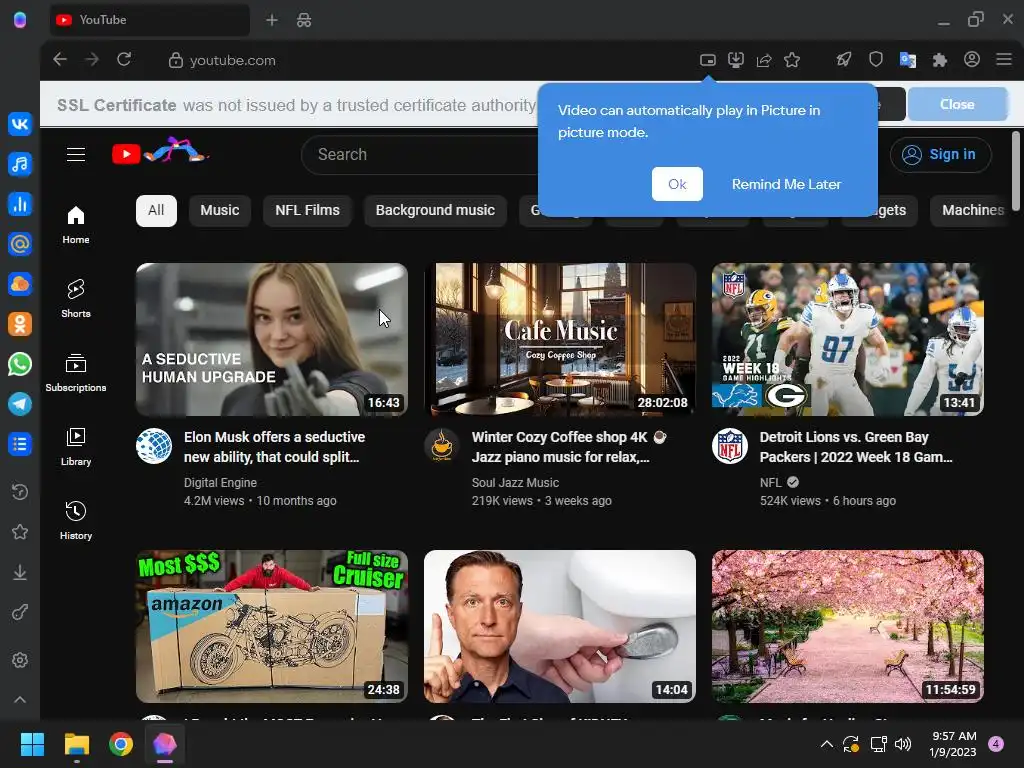
Task: Reload the YouTube page
Action: 124,59
